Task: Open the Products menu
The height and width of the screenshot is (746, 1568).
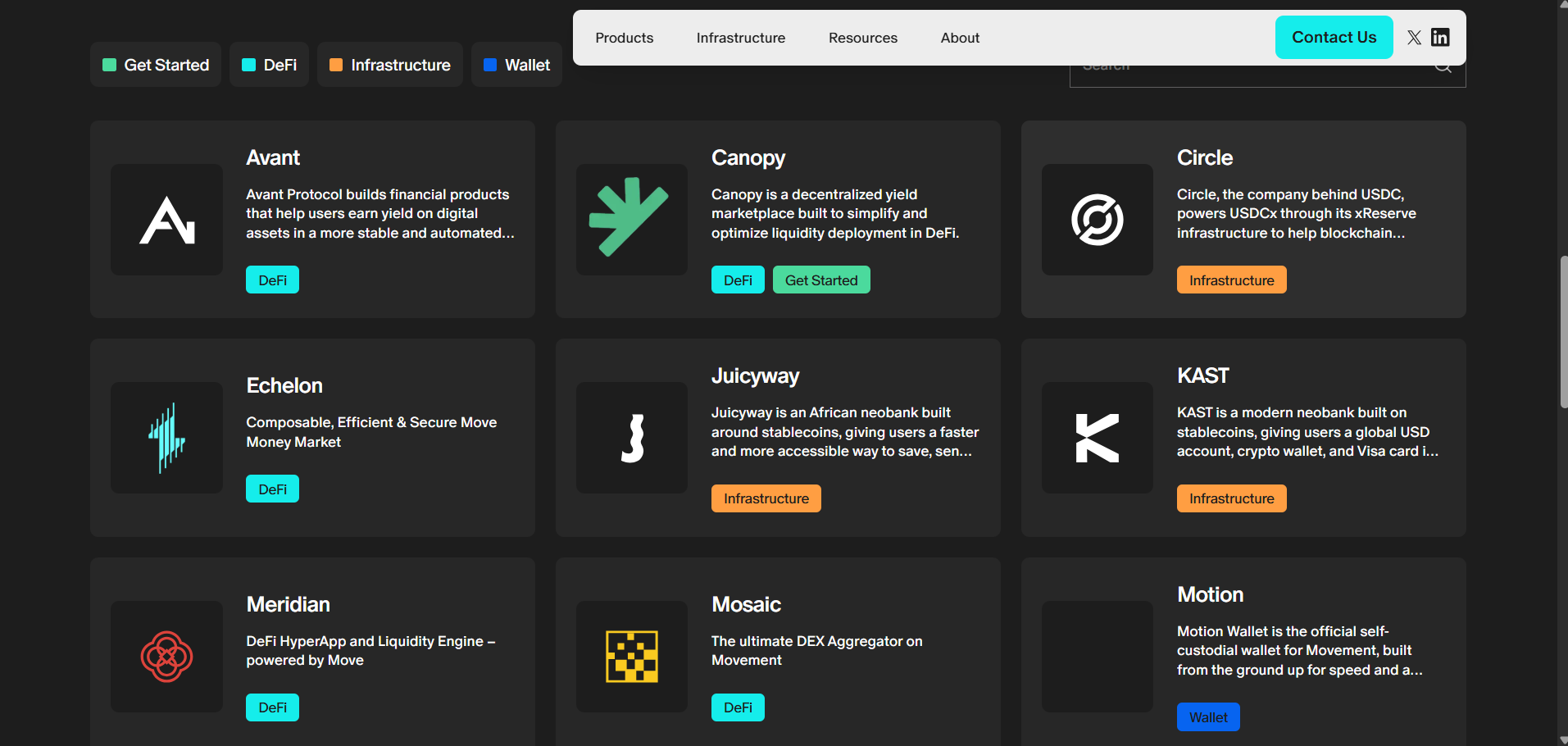Action: tap(625, 38)
